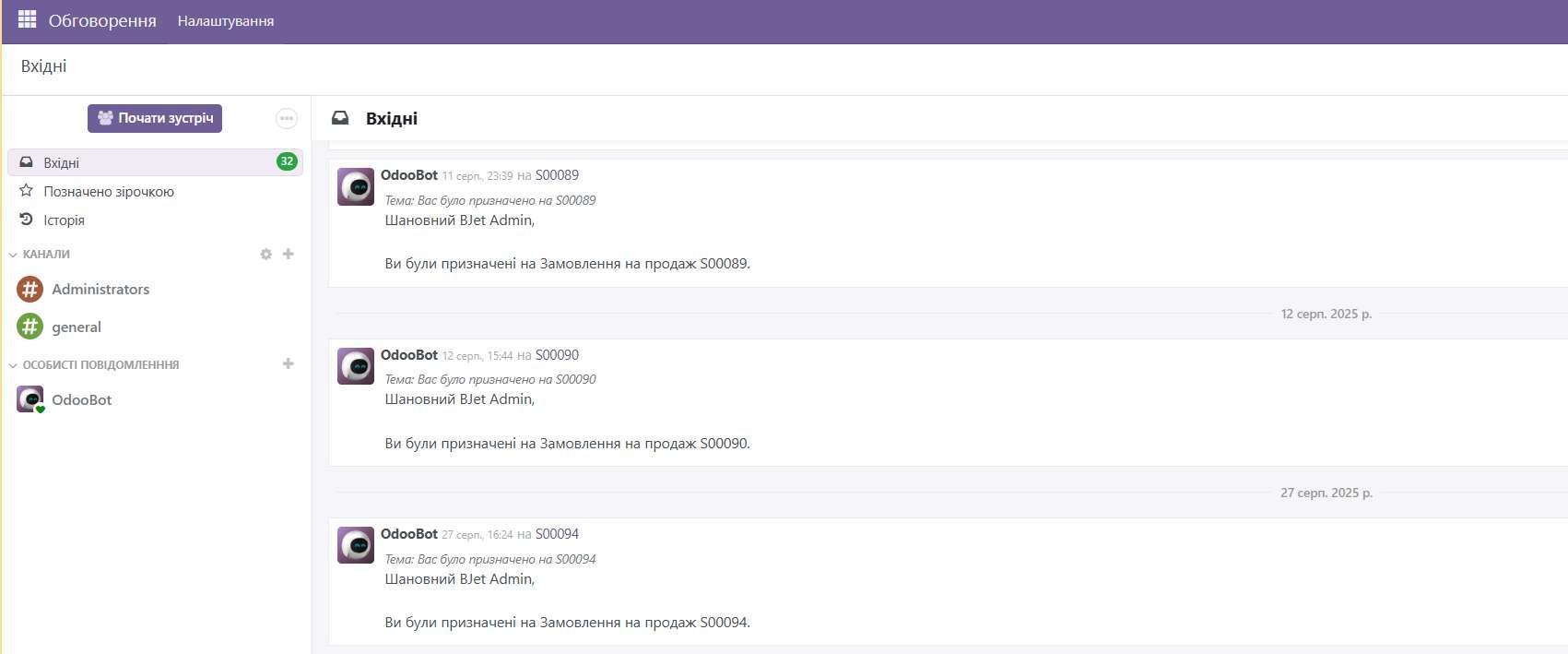
Task: Click OdooBot avatar on S00094 message
Action: (x=356, y=545)
